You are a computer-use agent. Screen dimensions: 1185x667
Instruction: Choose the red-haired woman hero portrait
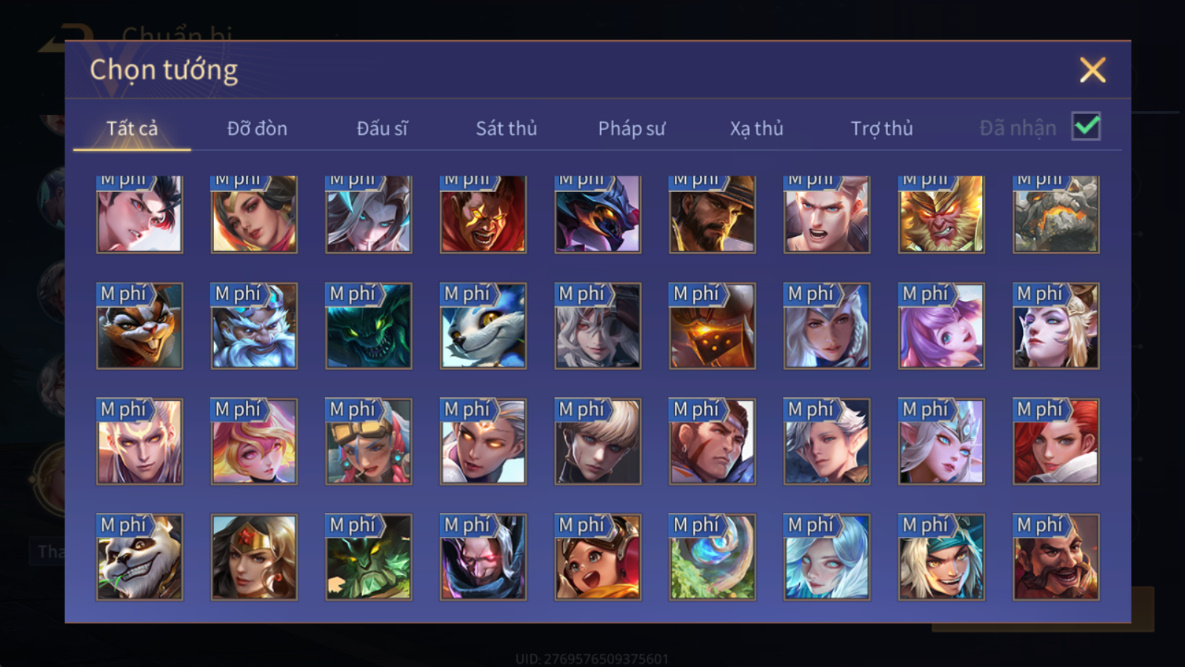tap(1056, 441)
